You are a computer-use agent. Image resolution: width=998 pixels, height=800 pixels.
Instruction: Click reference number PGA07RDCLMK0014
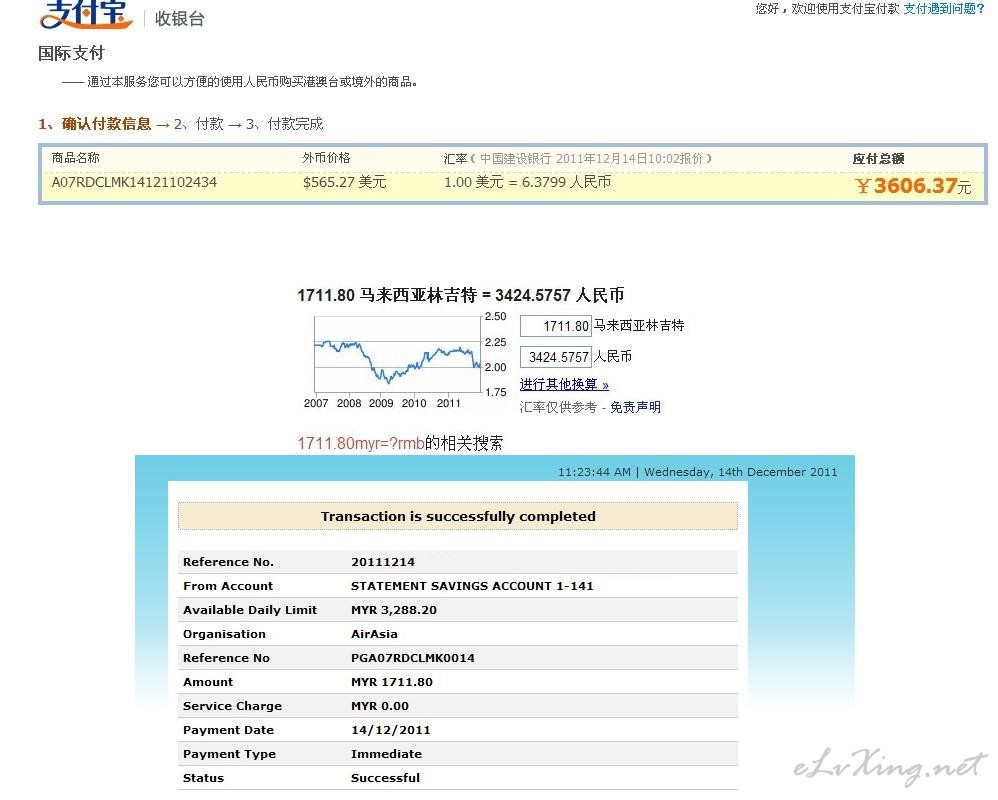pyautogui.click(x=412, y=658)
